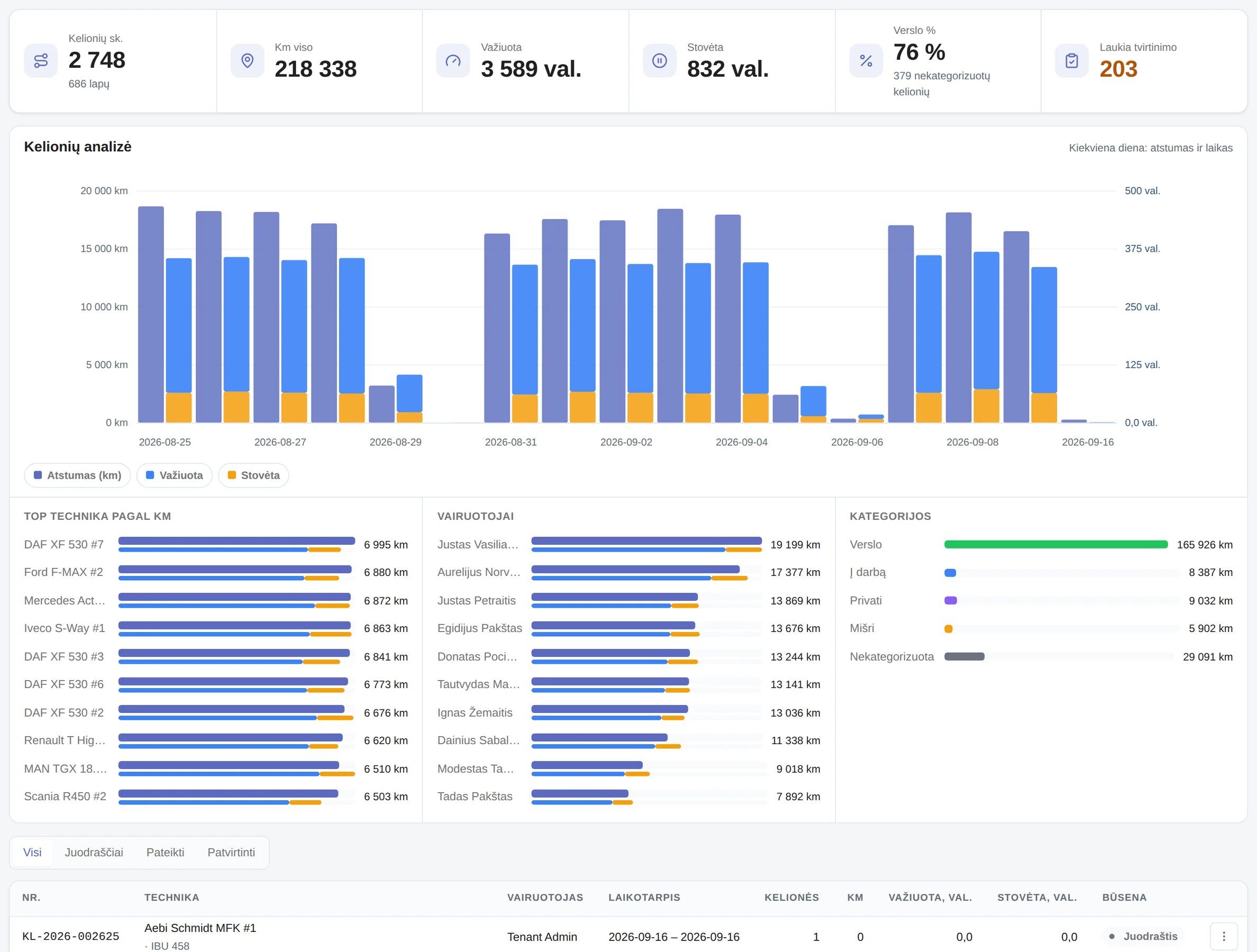
Task: Click the STOVĖTA, VAL. column header
Action: [1037, 898]
